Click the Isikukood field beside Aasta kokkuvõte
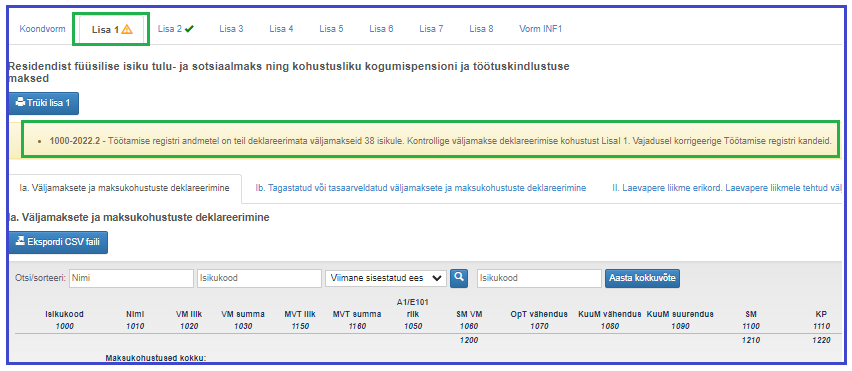Screen dimensions: 852x371 coord(539,278)
